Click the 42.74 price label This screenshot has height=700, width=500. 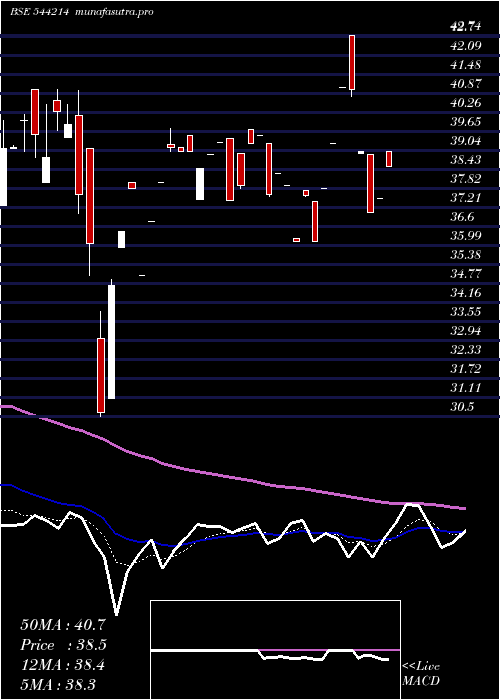pos(466,27)
